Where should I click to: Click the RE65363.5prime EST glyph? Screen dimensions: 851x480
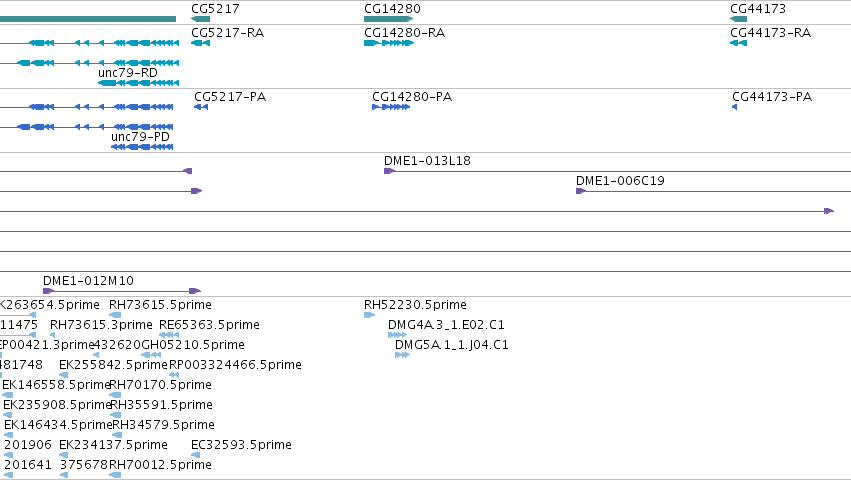tap(169, 335)
